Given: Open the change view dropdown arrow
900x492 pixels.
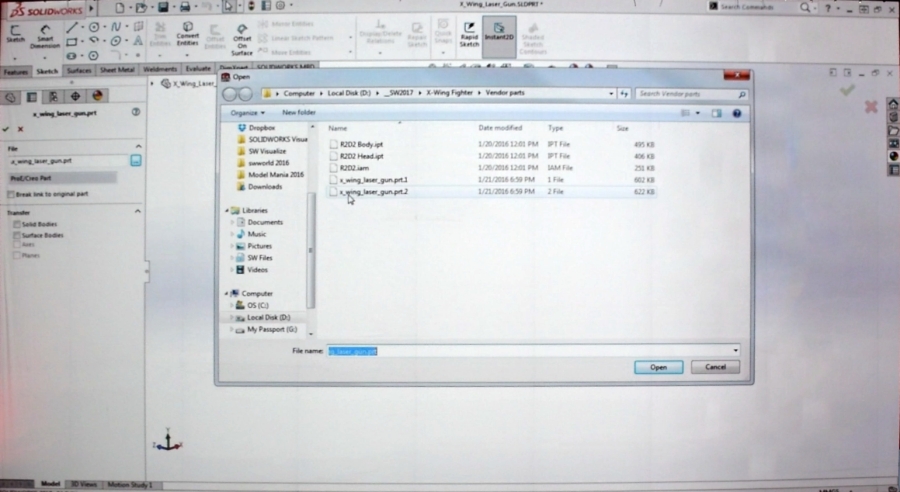Looking at the screenshot, I should pos(698,113).
